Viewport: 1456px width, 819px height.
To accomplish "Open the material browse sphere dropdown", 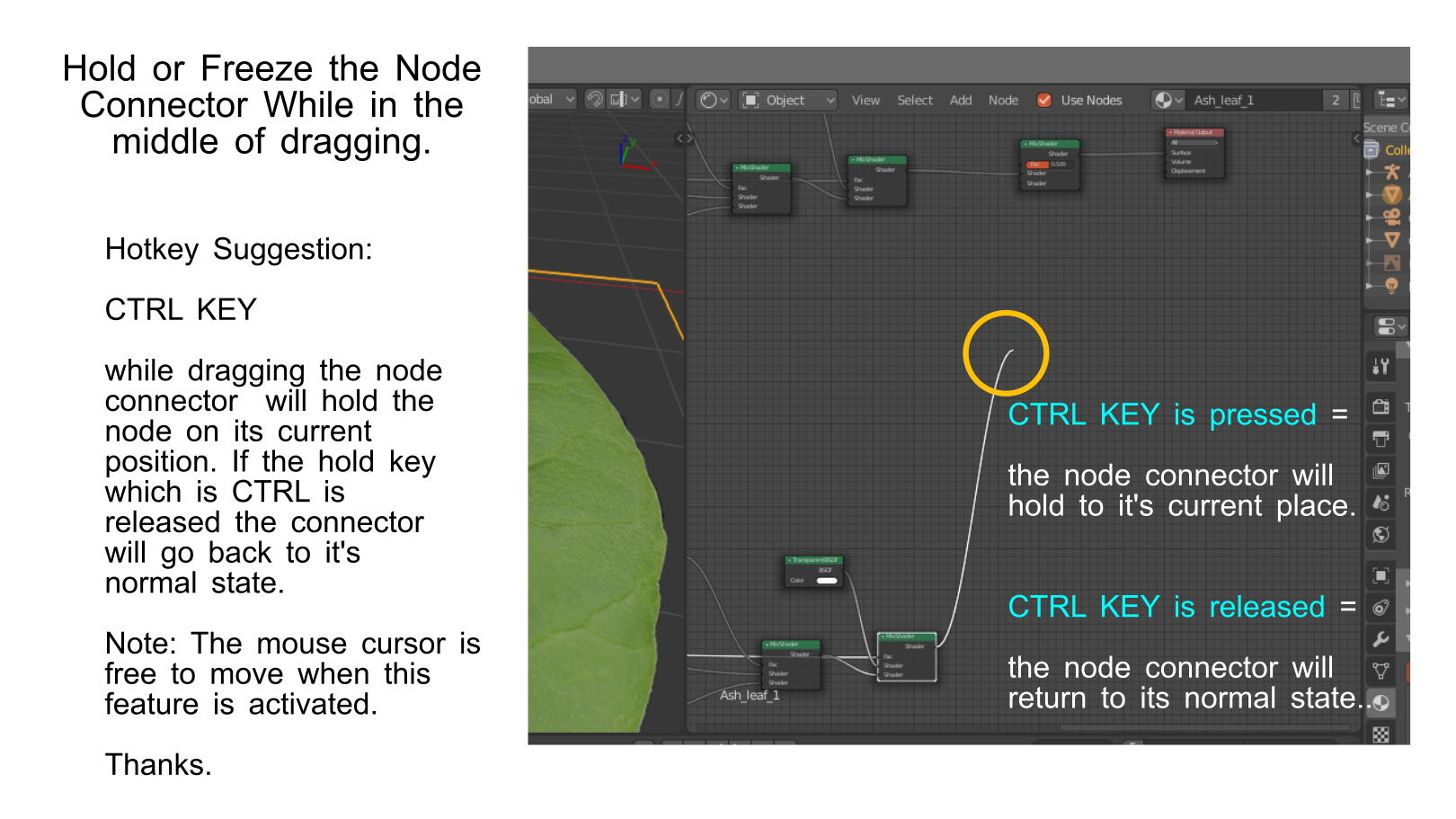I will 1167,100.
